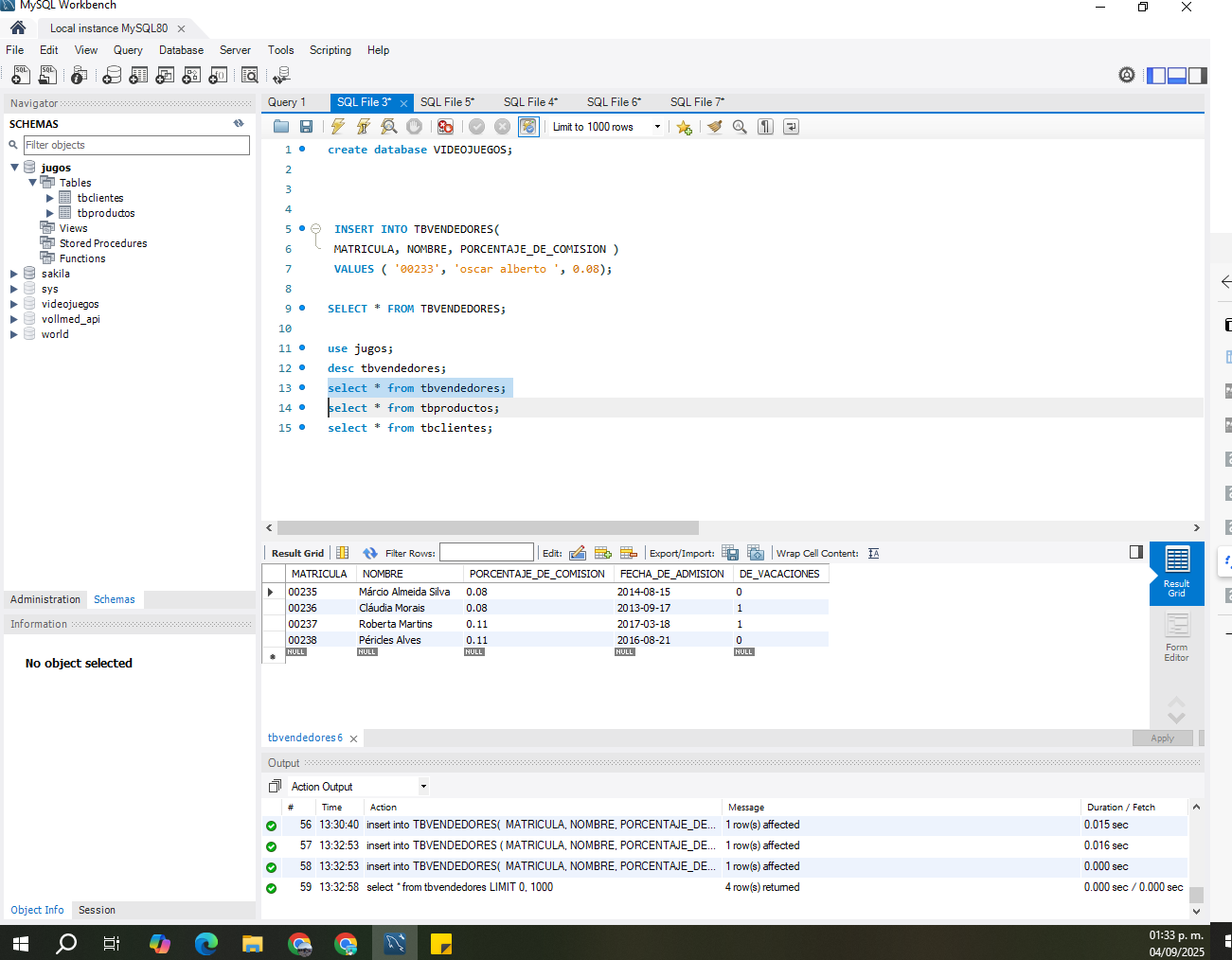Switch to the Administration tab in Navigator
The image size is (1232, 960).
(45, 599)
